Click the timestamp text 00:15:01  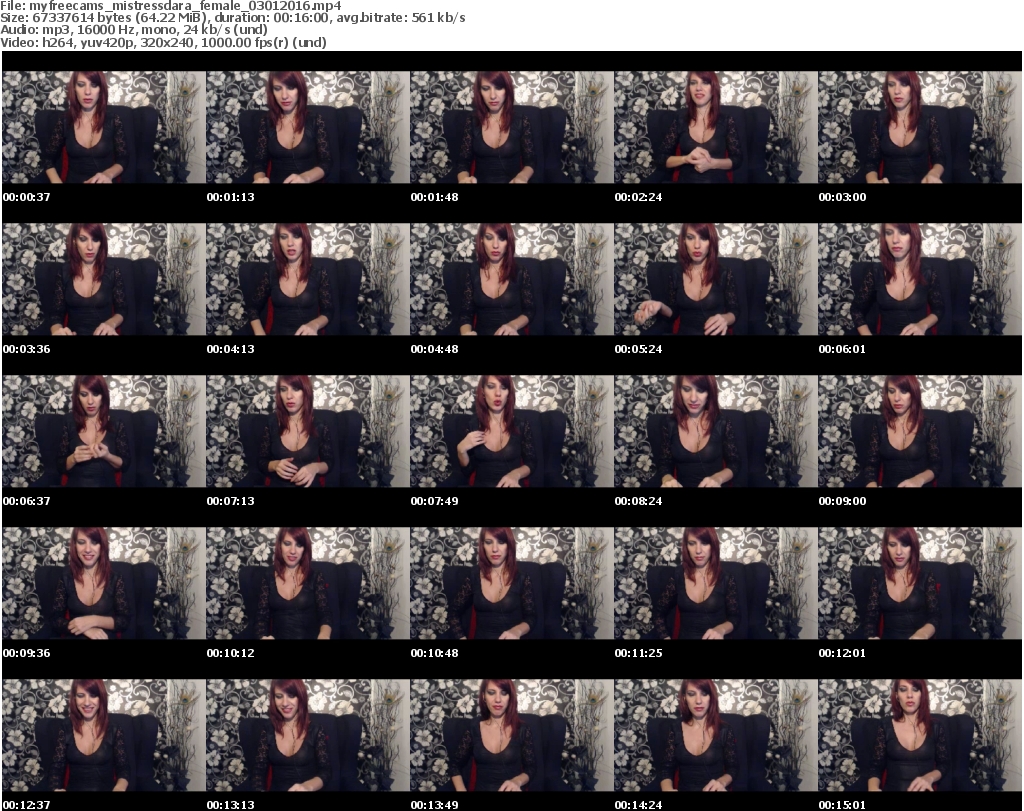(842, 805)
